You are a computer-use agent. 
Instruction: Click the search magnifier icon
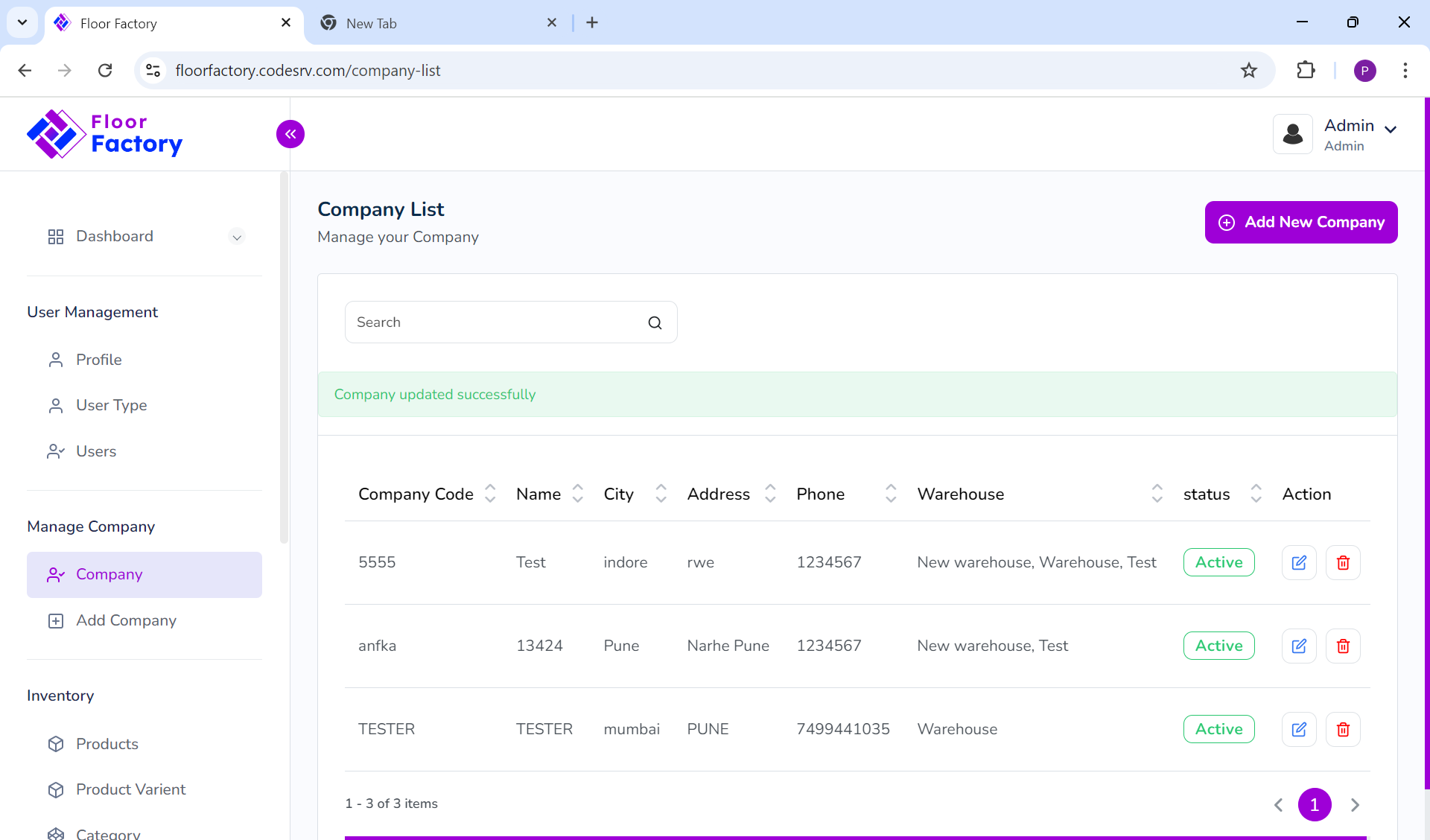coord(655,322)
